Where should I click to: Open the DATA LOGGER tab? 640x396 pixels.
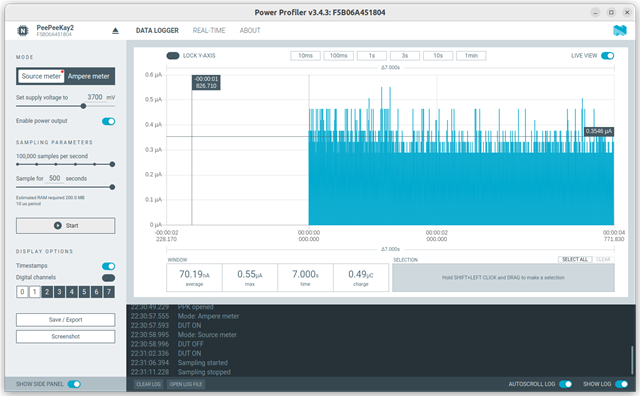(157, 30)
